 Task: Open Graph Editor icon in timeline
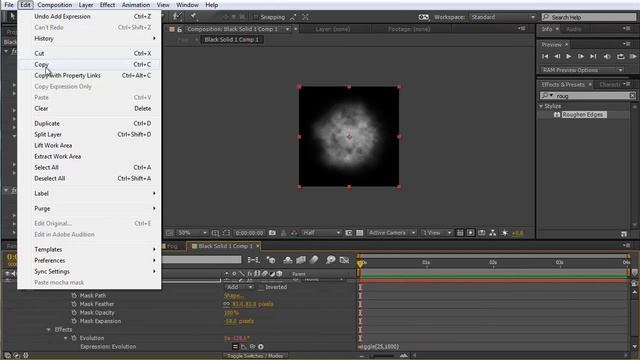click(x=344, y=260)
